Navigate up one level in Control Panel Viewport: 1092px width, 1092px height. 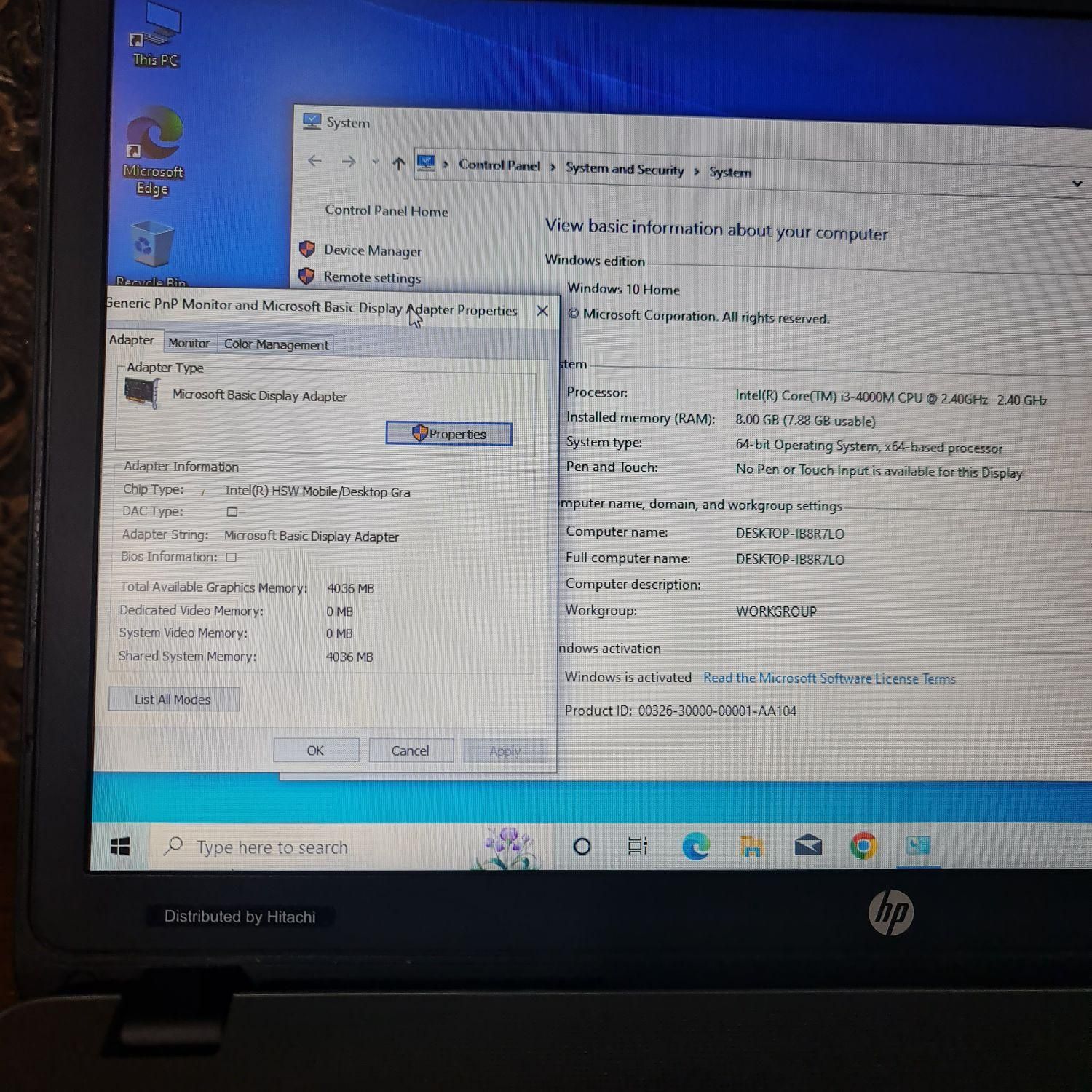(x=398, y=164)
